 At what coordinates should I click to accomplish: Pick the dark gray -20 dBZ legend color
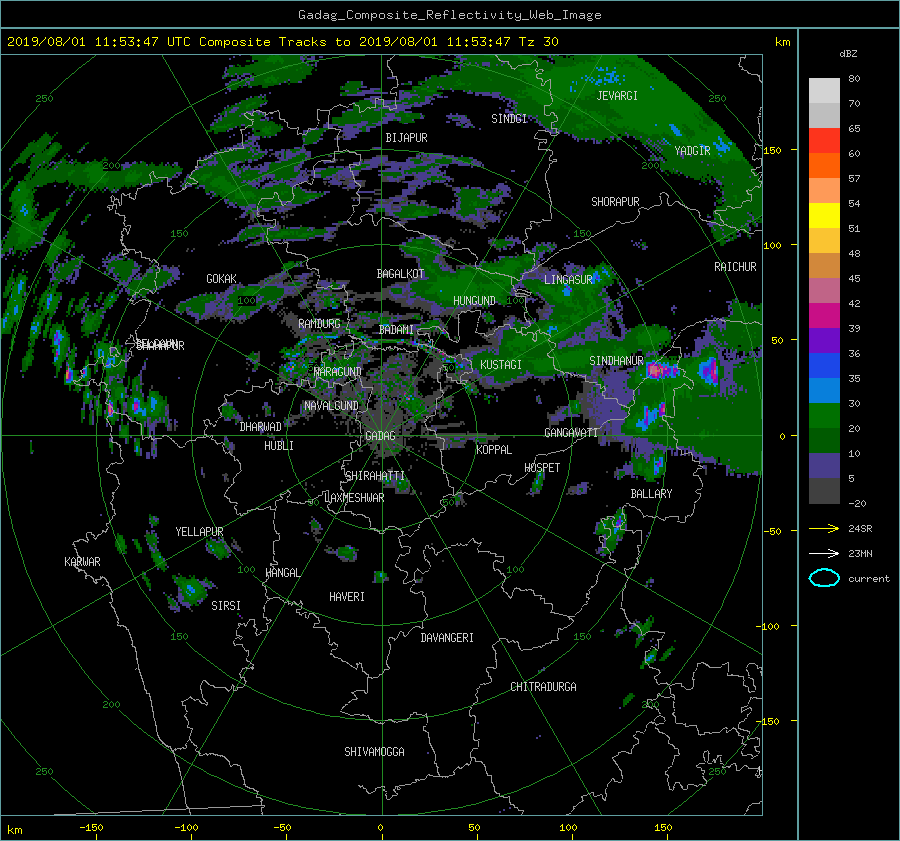point(824,491)
